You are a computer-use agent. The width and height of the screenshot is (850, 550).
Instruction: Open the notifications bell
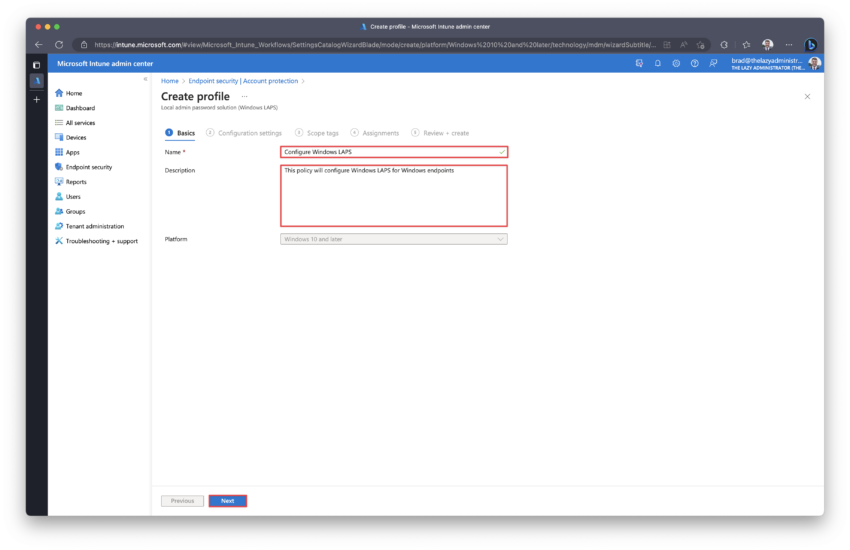[x=658, y=63]
